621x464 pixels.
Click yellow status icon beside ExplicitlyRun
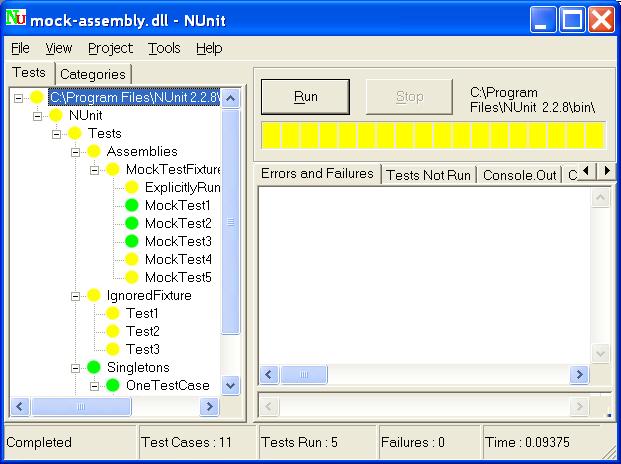(132, 187)
